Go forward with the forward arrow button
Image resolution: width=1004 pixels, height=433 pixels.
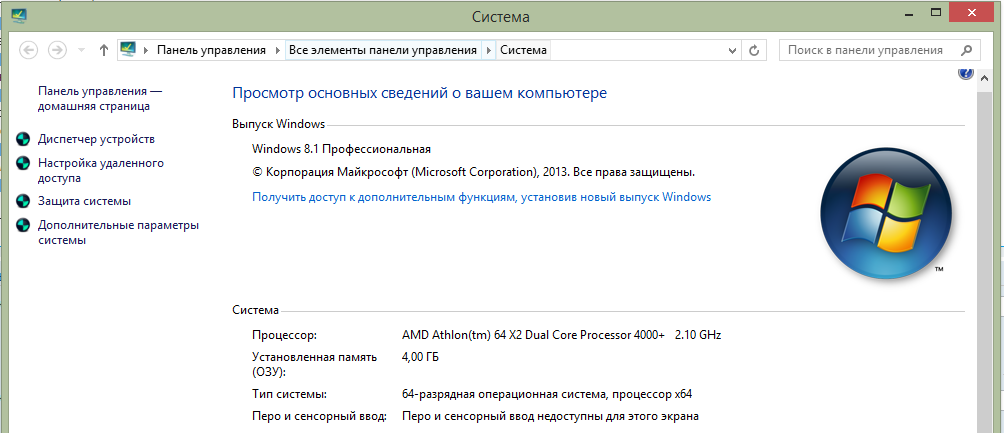pyautogui.click(x=58, y=50)
